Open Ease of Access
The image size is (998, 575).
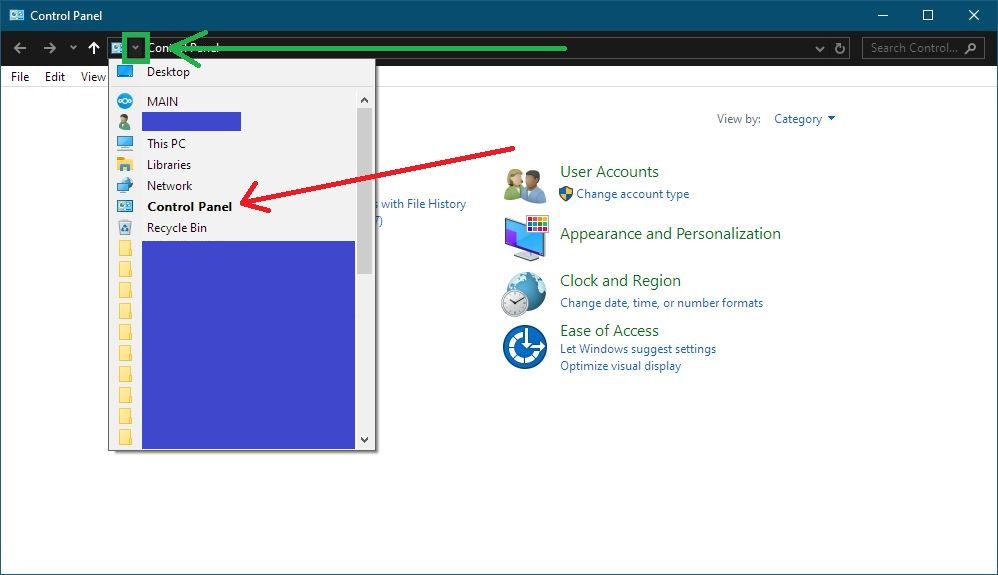(x=609, y=330)
